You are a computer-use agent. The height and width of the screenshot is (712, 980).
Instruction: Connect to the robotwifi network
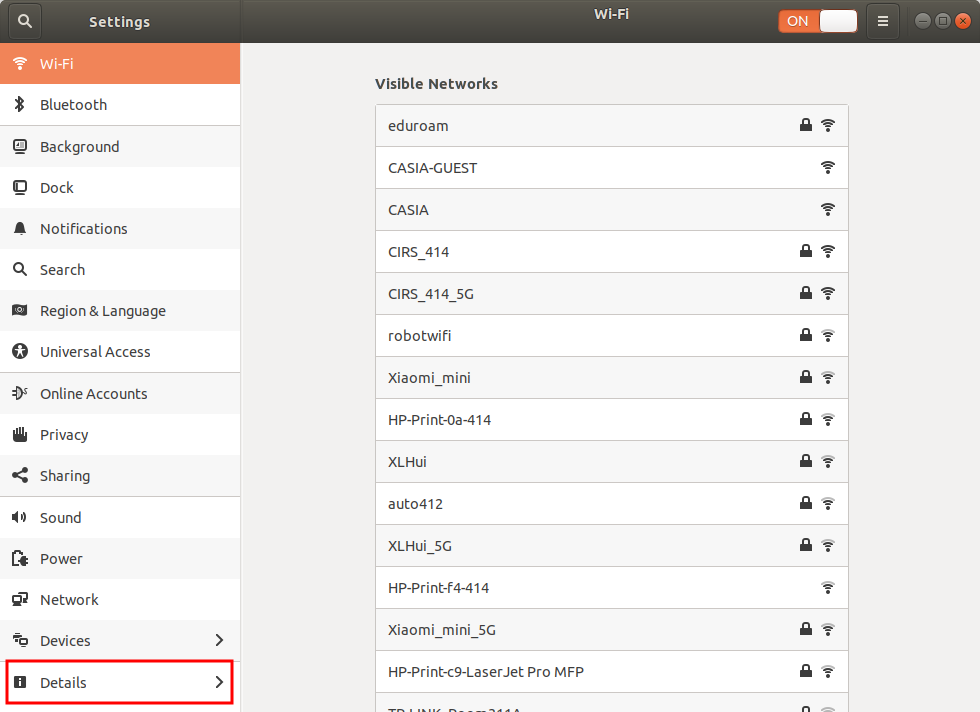point(612,335)
